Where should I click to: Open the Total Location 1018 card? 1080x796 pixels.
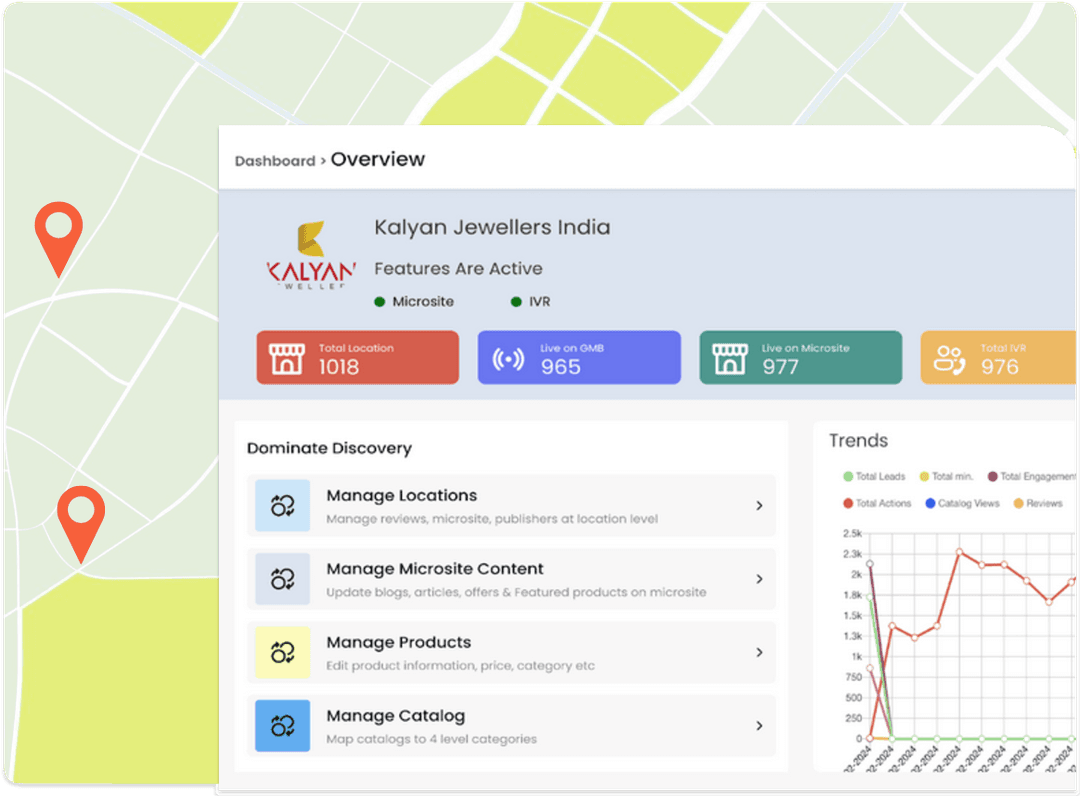pyautogui.click(x=357, y=357)
